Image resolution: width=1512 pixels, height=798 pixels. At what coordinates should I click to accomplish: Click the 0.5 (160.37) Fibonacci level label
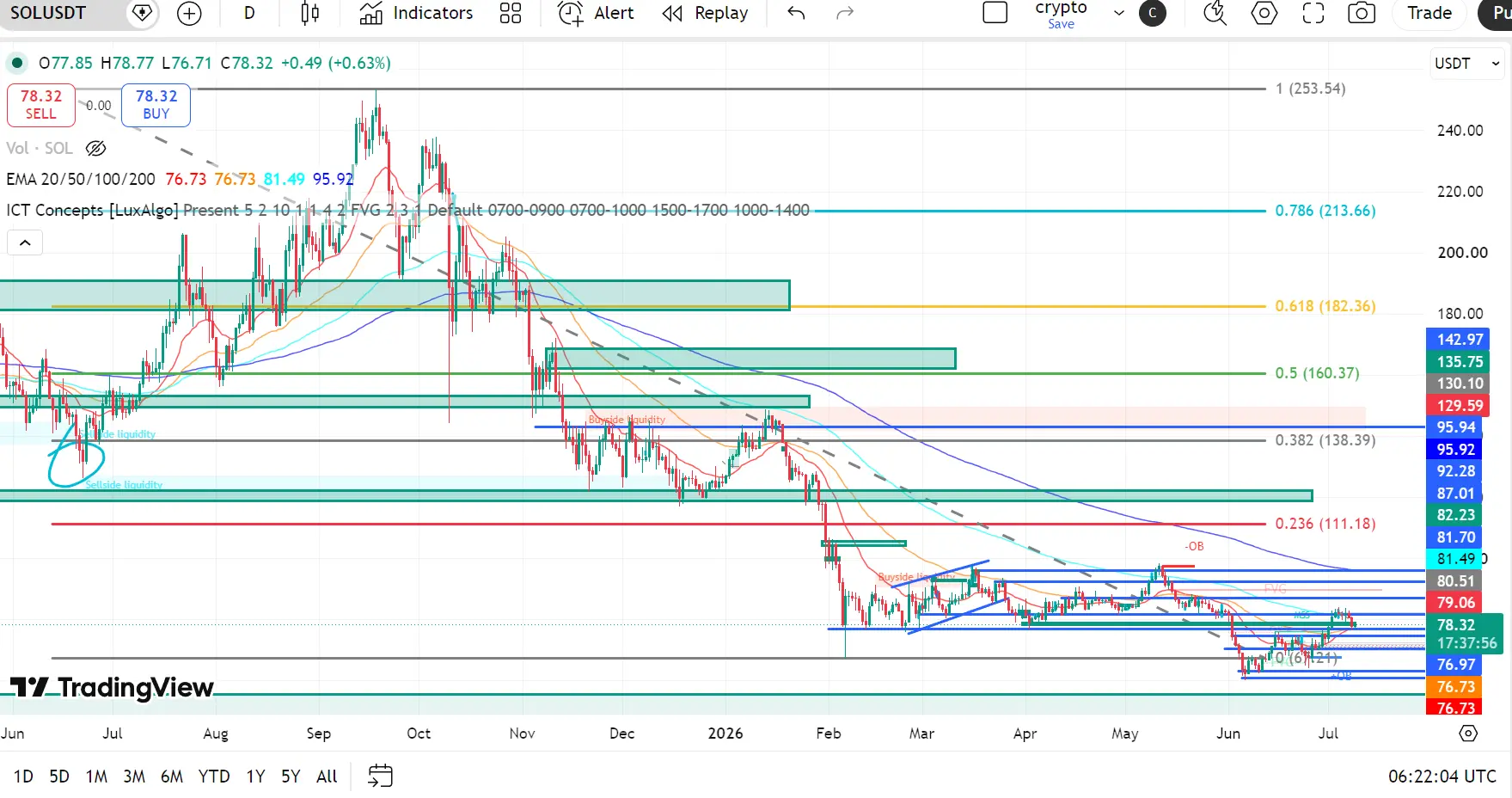point(1317,373)
